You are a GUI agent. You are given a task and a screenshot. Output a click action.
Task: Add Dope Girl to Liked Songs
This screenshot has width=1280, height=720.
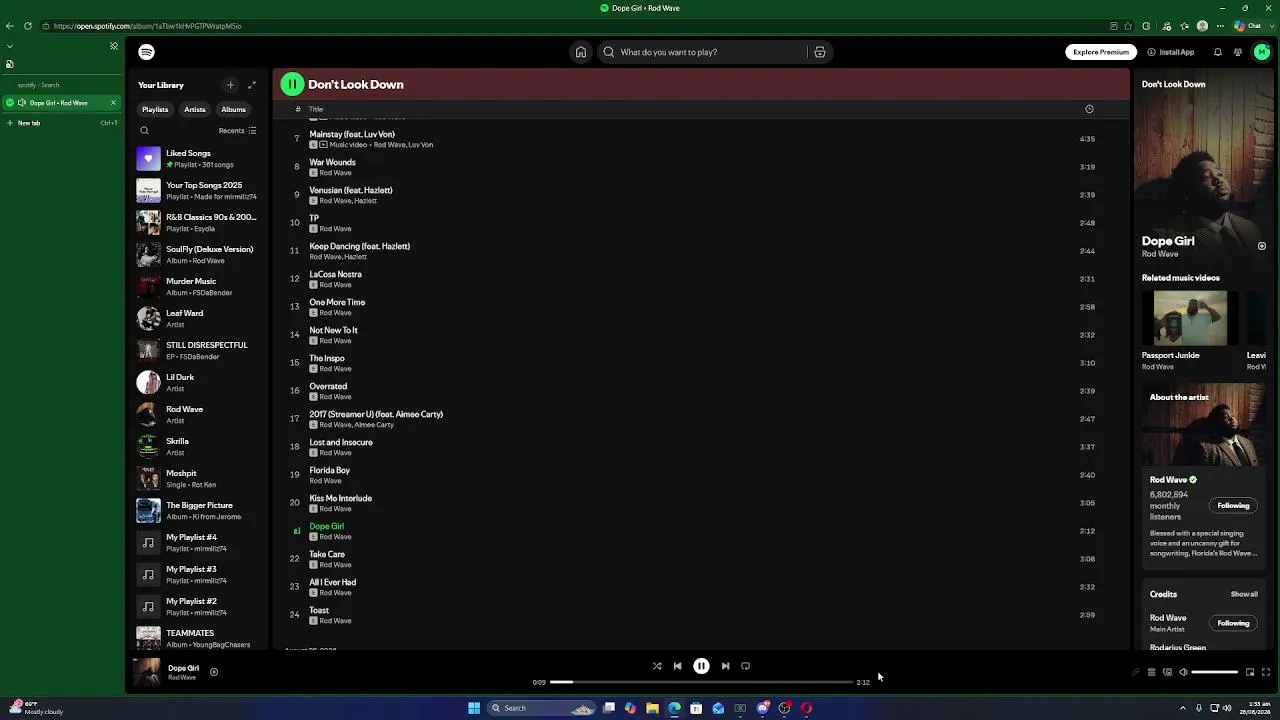(x=213, y=672)
